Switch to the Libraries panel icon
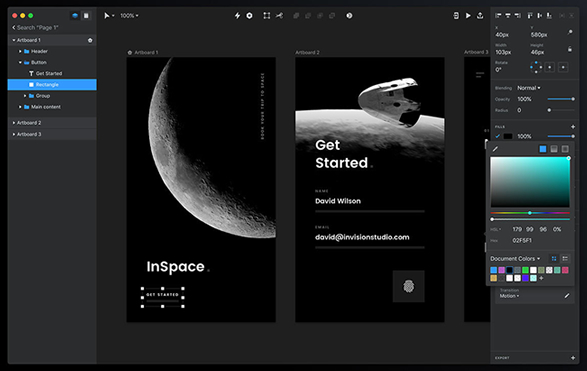Screen dimensions: 587x371 pos(86,16)
